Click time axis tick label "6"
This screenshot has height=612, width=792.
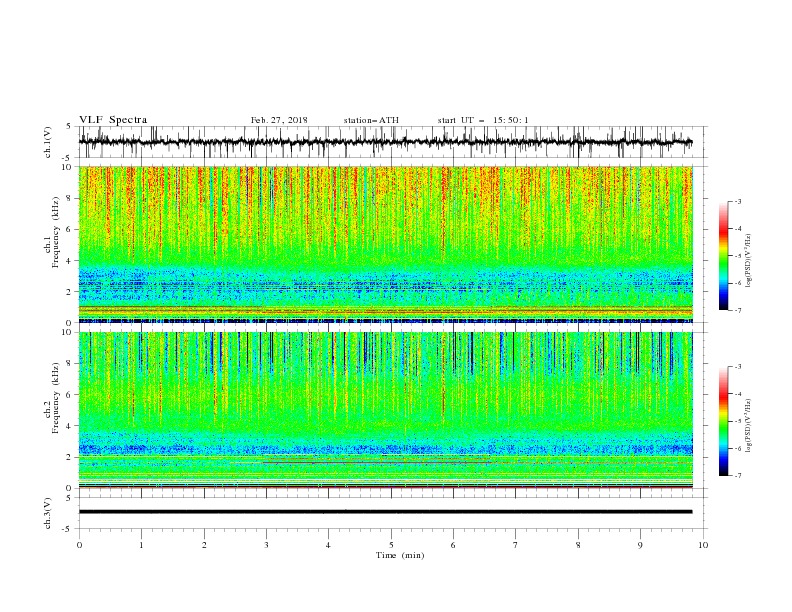coord(453,545)
